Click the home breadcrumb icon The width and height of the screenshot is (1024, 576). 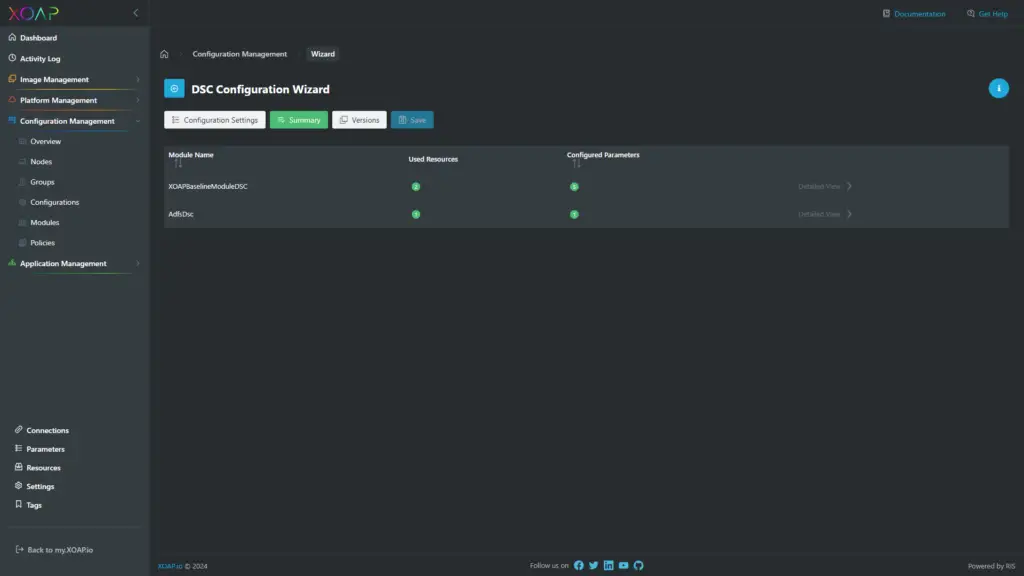[164, 54]
